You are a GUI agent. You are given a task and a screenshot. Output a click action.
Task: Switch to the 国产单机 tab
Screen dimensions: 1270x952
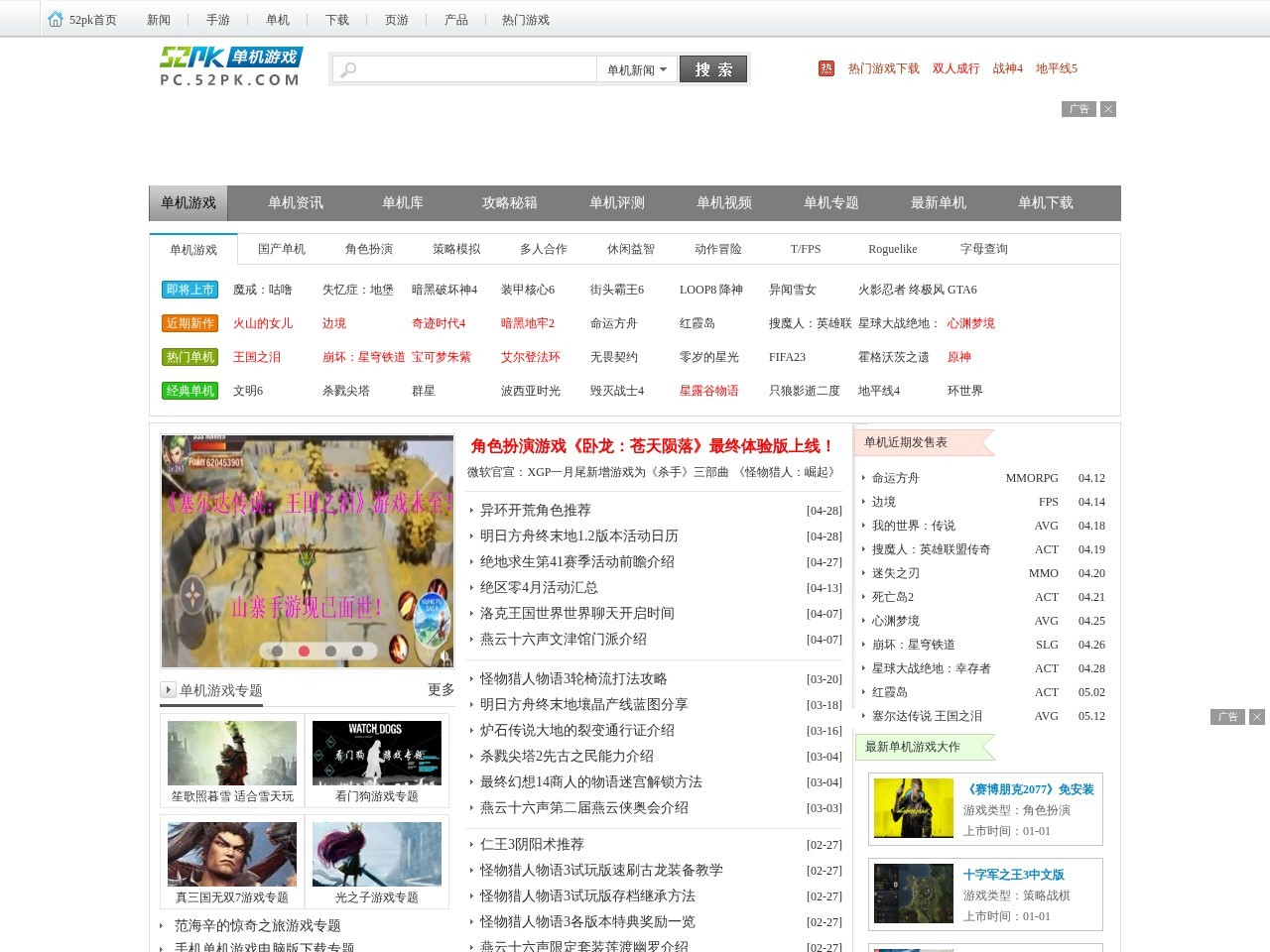pos(282,249)
